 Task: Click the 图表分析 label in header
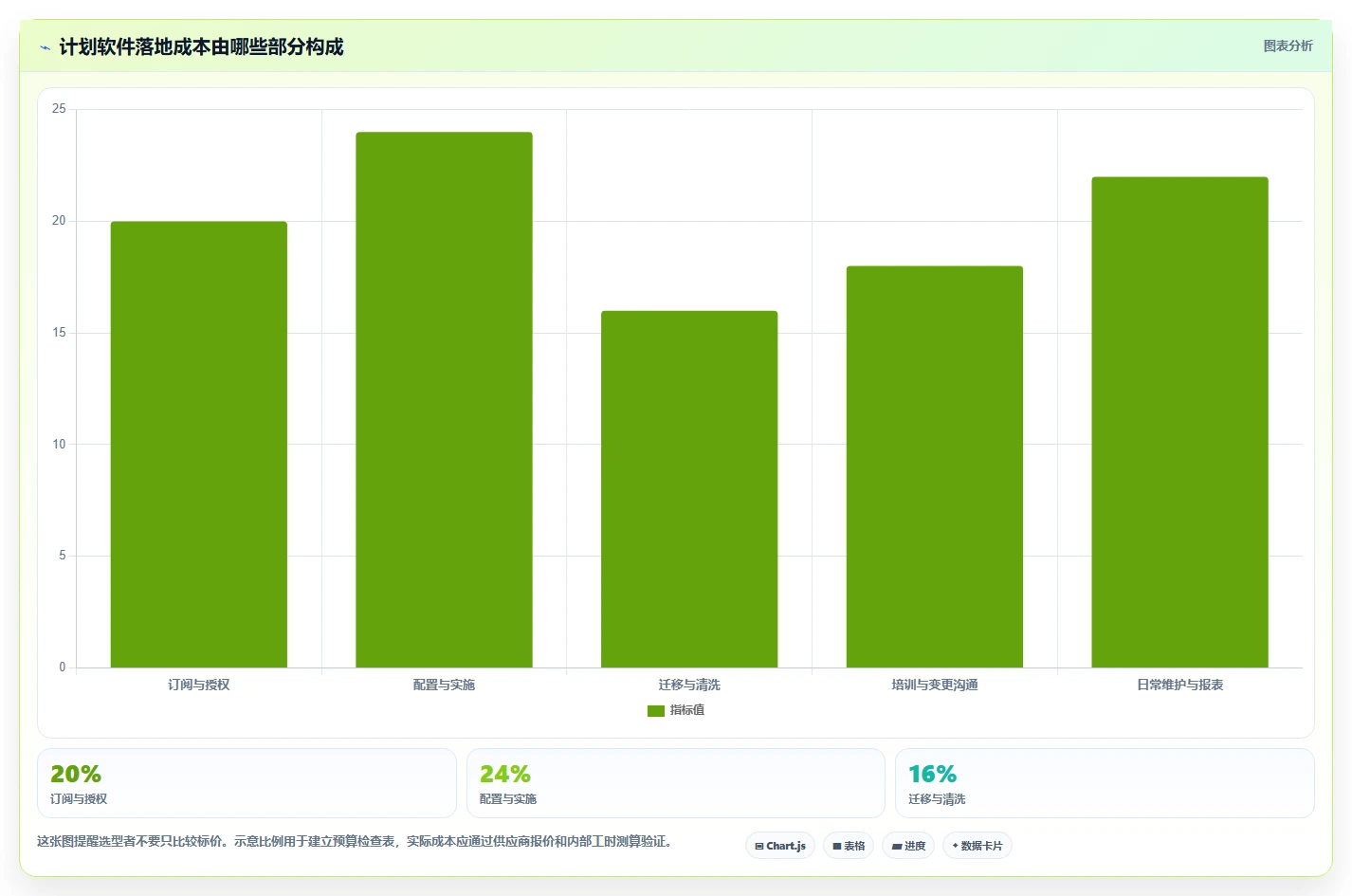click(x=1288, y=46)
